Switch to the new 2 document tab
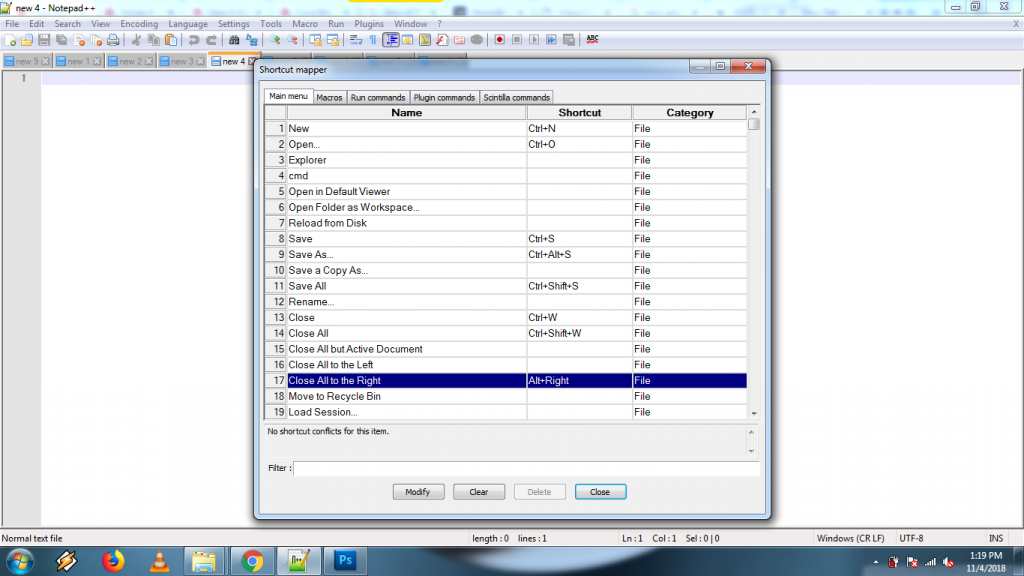The image size is (1024, 576). click(131, 61)
